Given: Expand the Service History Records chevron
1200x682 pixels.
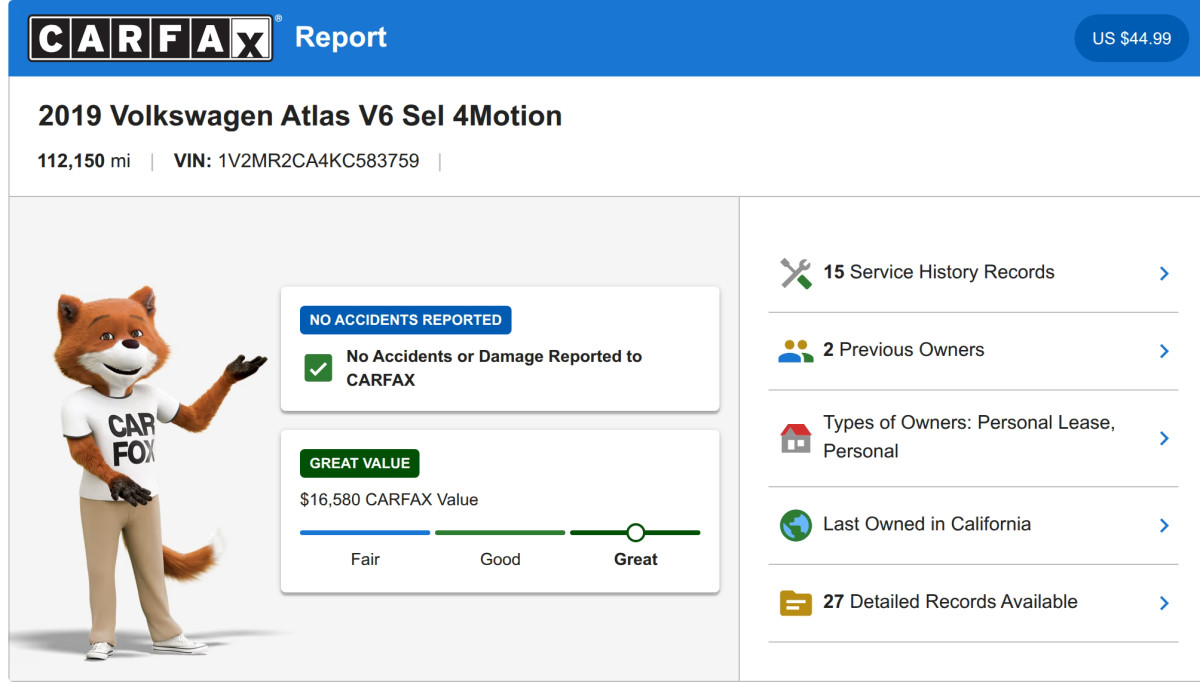Looking at the screenshot, I should coord(1164,273).
